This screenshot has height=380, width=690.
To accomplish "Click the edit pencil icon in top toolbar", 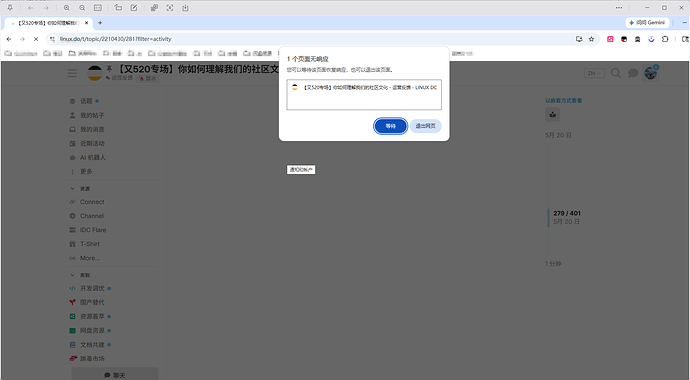I will (x=134, y=8).
